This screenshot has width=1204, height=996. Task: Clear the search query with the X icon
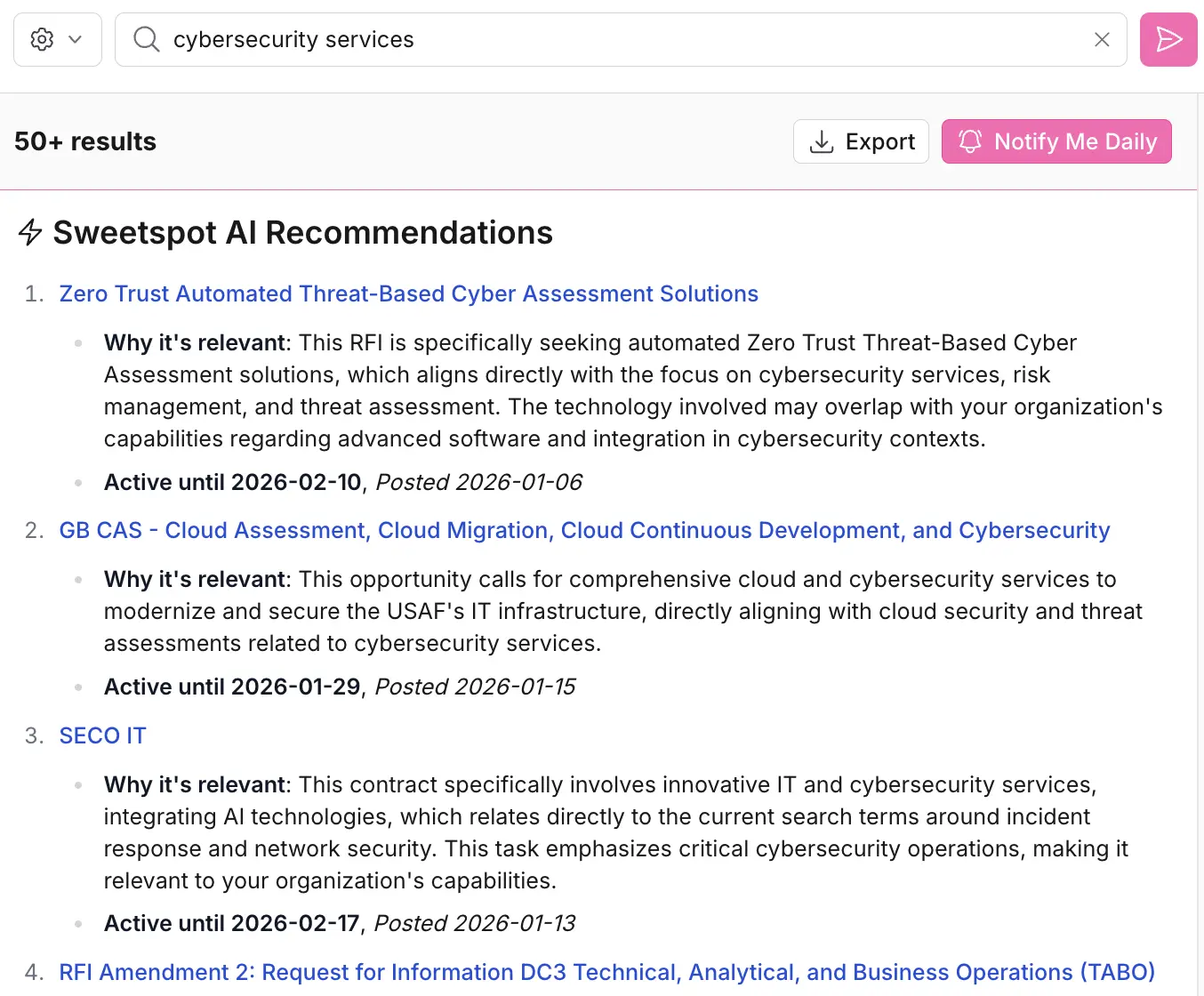(1102, 39)
